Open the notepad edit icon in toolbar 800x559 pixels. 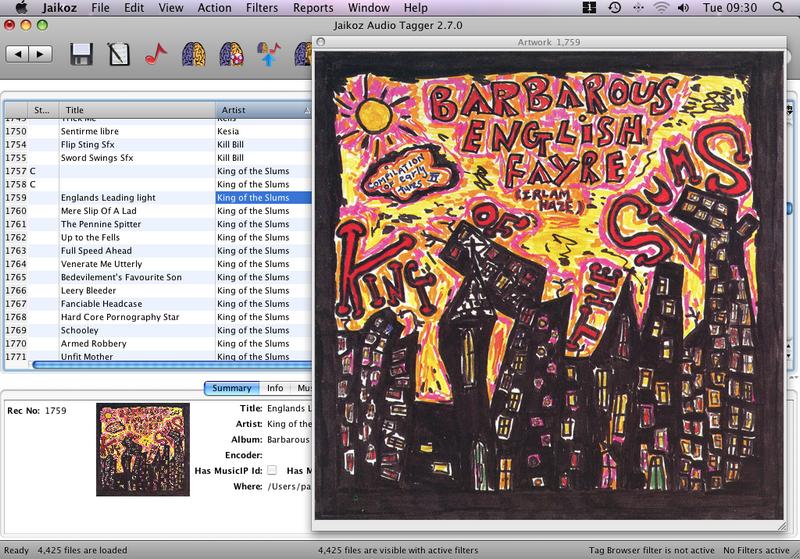click(118, 54)
